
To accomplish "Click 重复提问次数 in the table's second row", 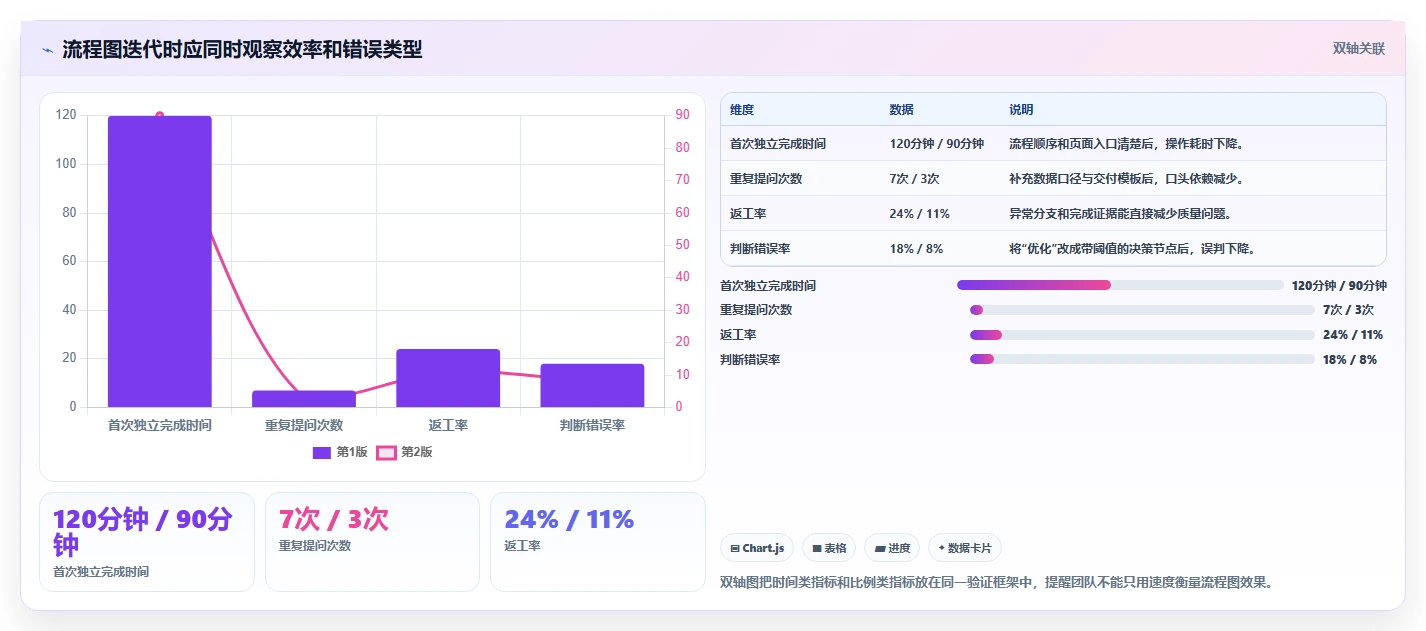I will pos(766,179).
